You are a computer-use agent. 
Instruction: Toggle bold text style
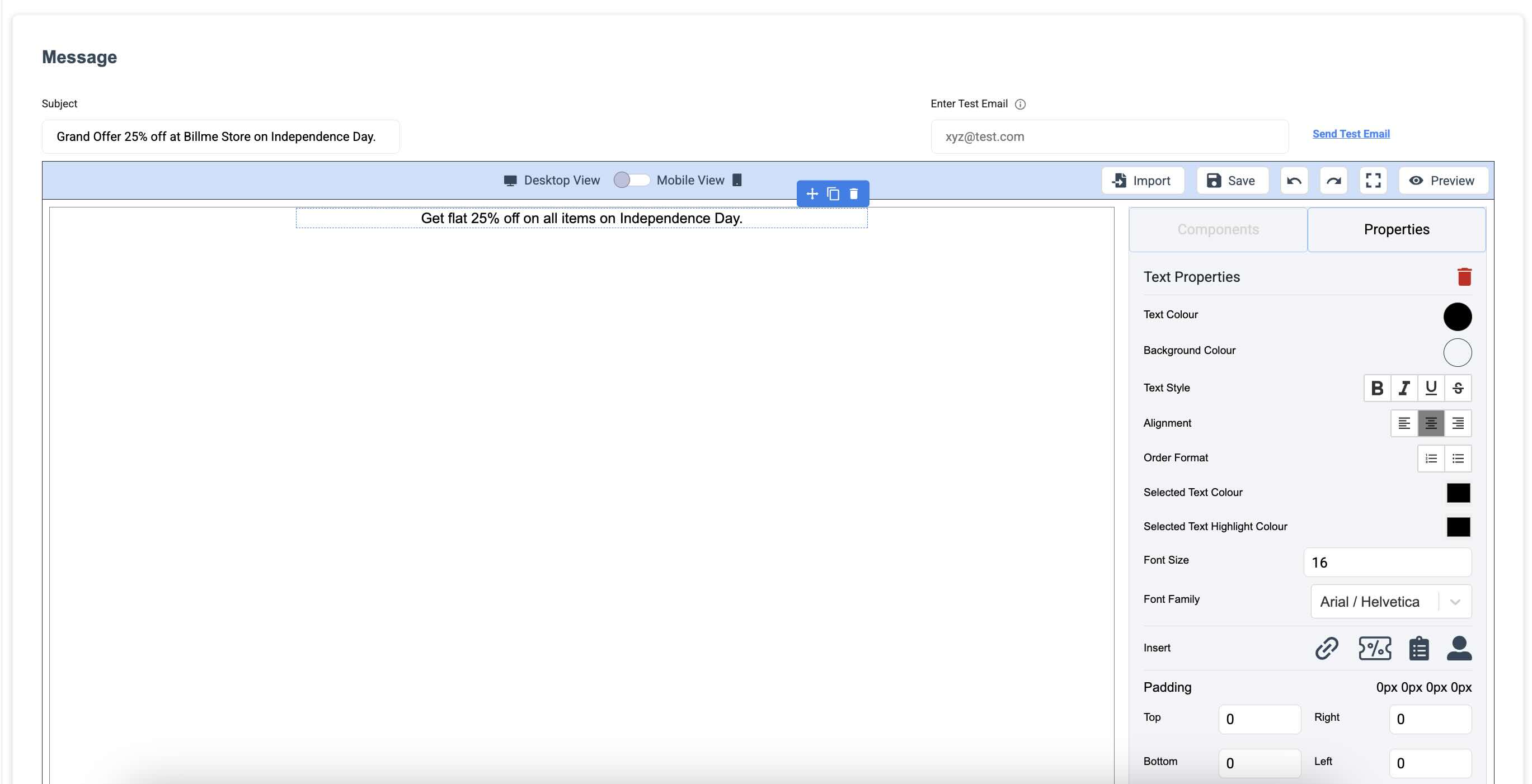tap(1377, 388)
